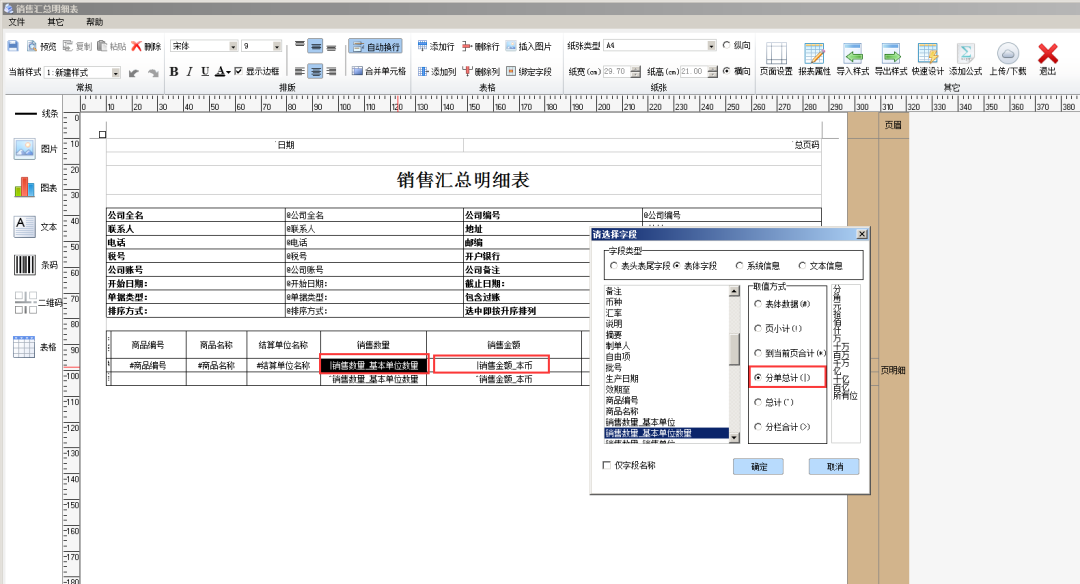Select the 线条 line tool in sidebar
Screen dimensions: 1080x584
coord(25,113)
